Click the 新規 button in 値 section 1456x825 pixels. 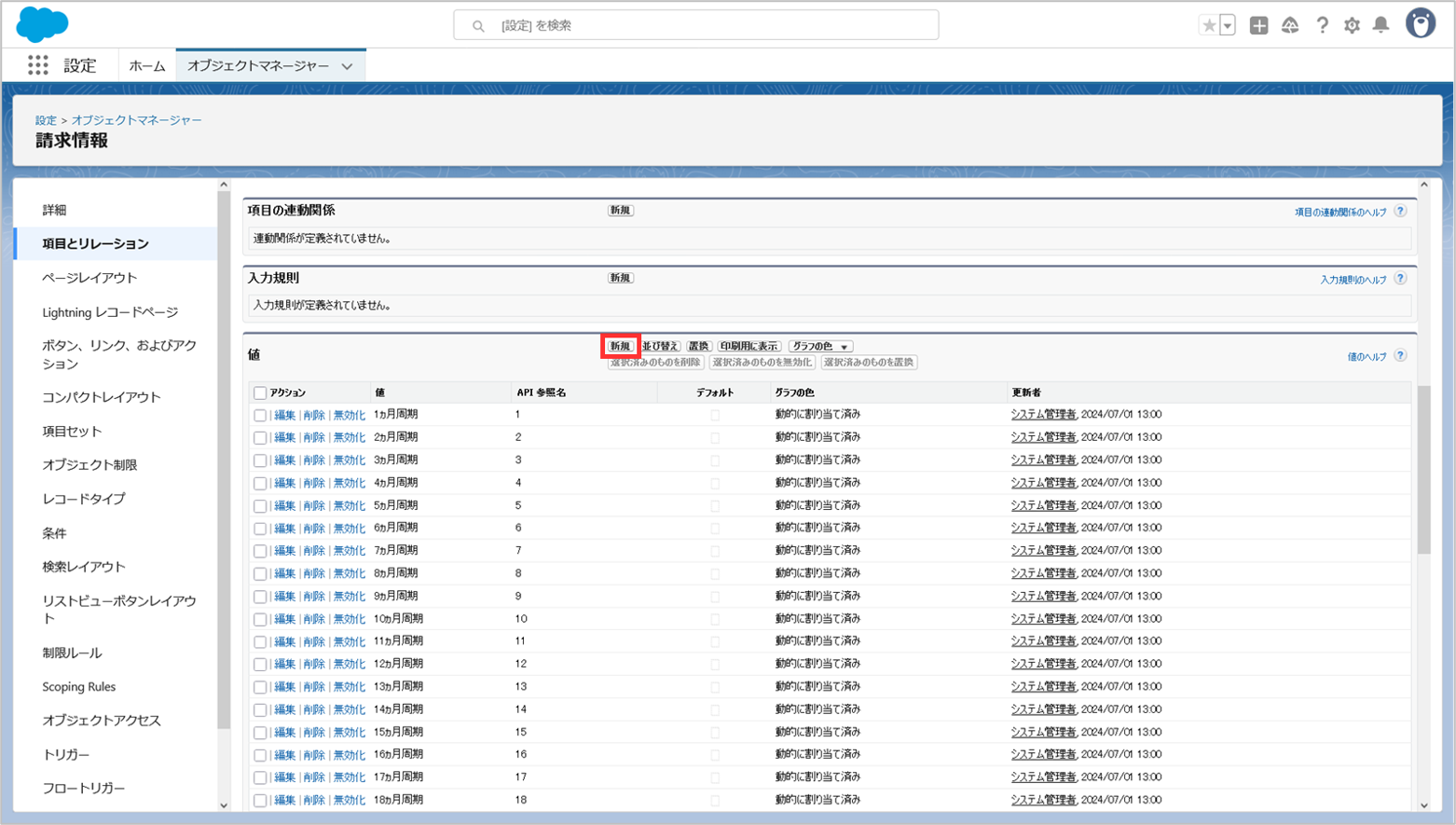coord(620,347)
